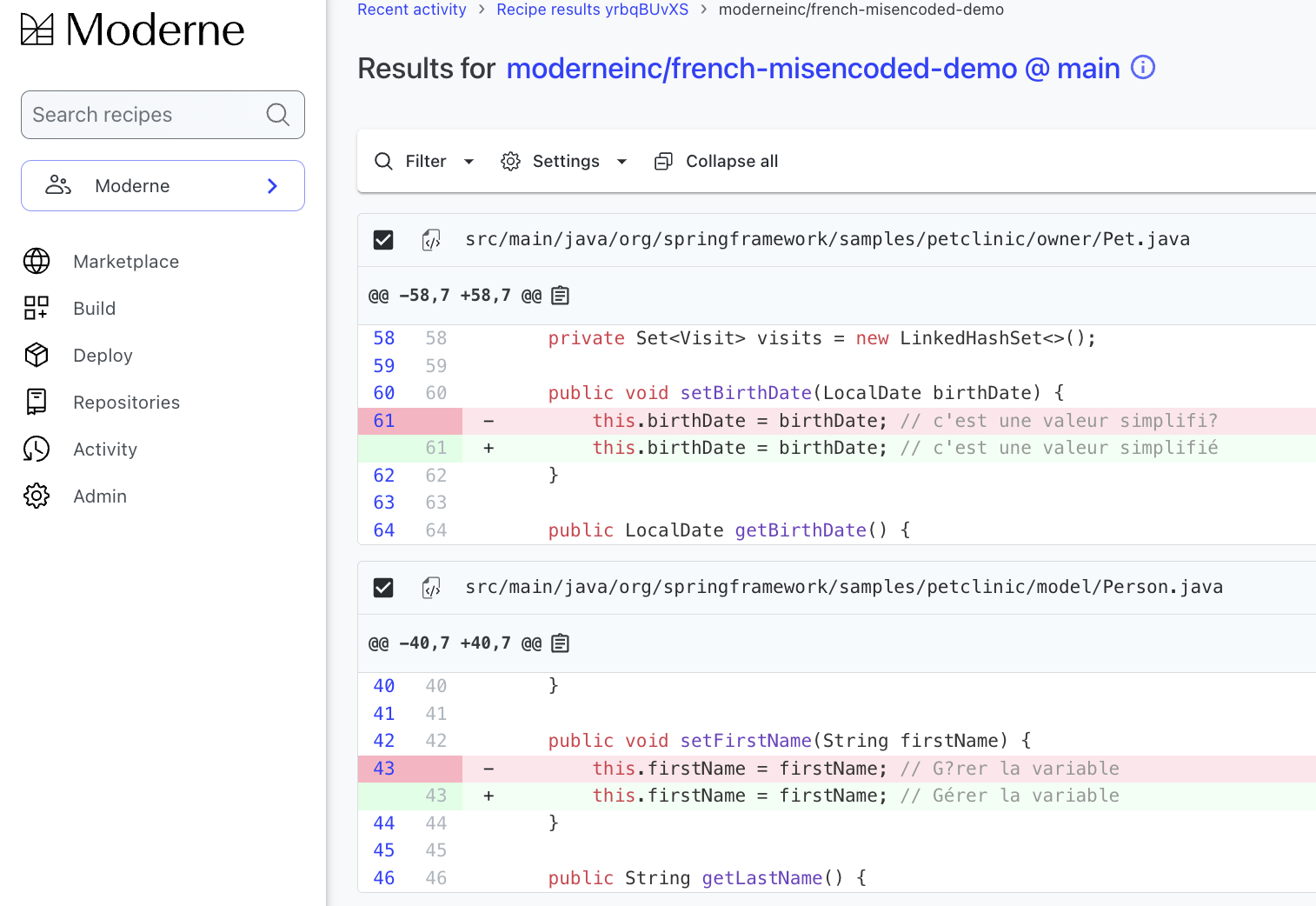Click added line 61 'simplifié' comment
1316x906 pixels.
pyautogui.click(x=1060, y=448)
